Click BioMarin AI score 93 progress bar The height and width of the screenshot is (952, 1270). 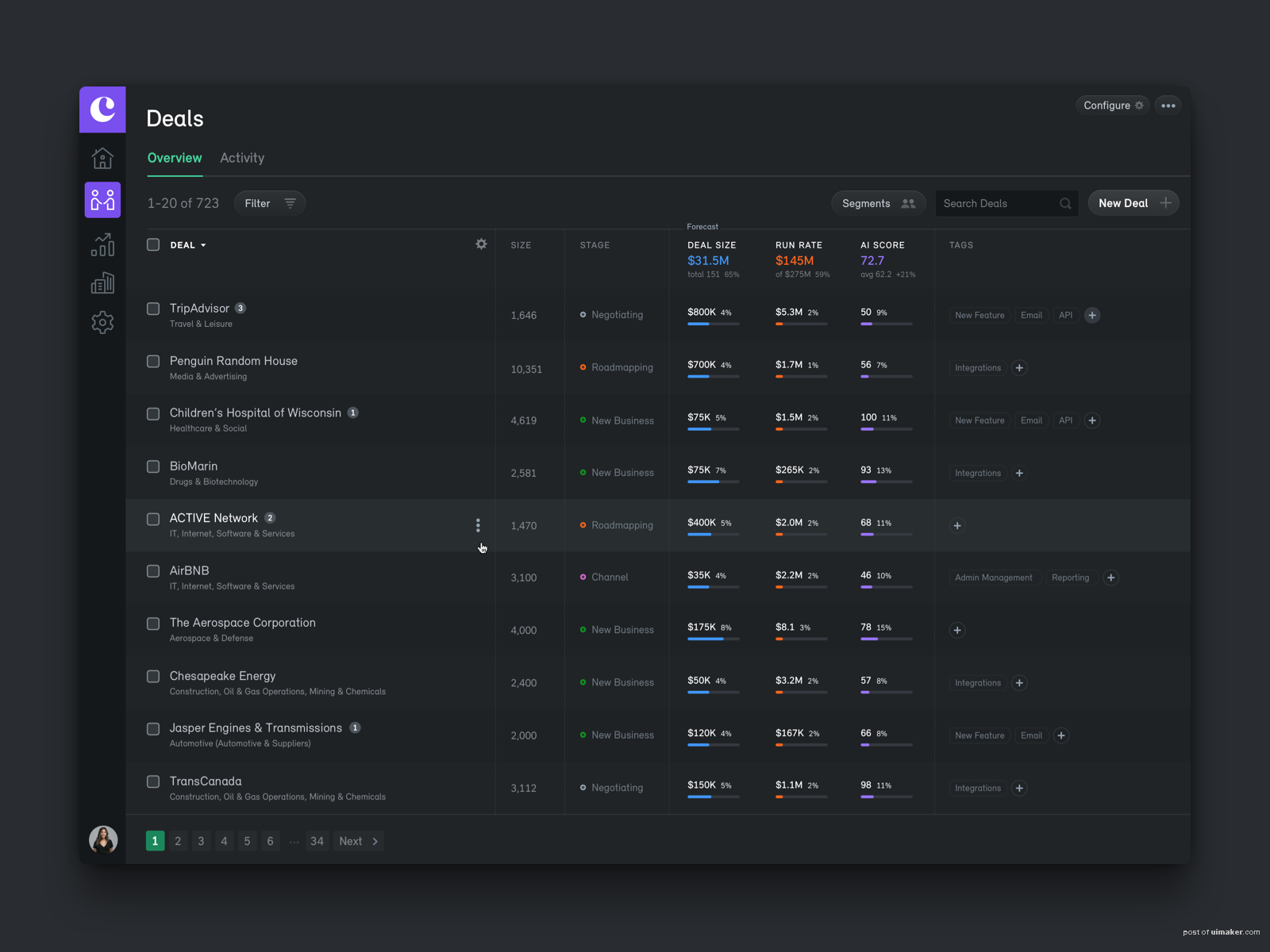point(887,482)
